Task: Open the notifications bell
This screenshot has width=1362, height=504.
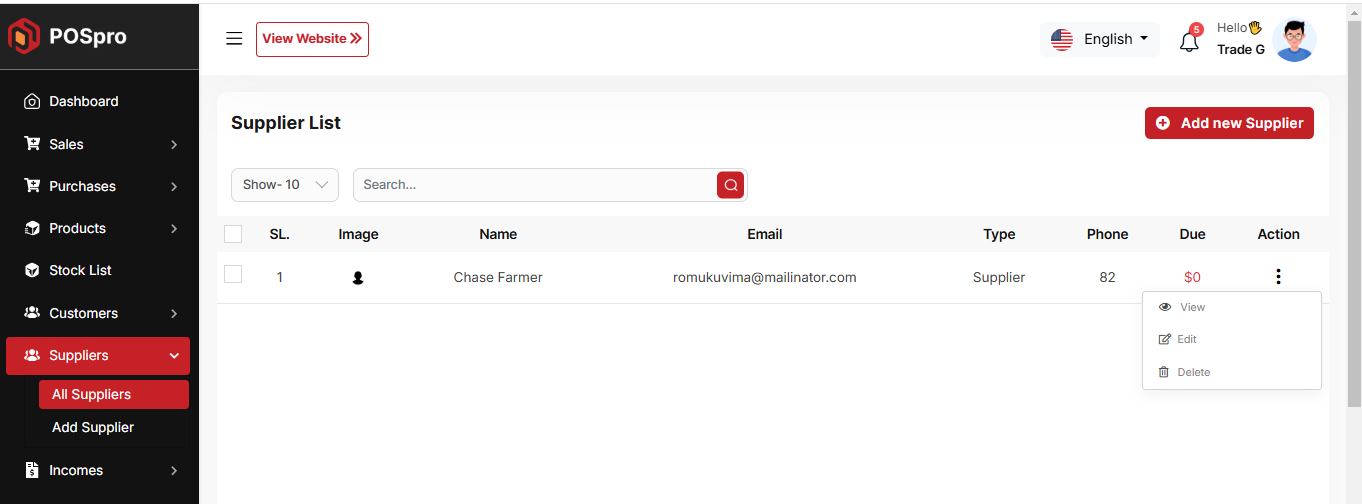Action: 1189,41
